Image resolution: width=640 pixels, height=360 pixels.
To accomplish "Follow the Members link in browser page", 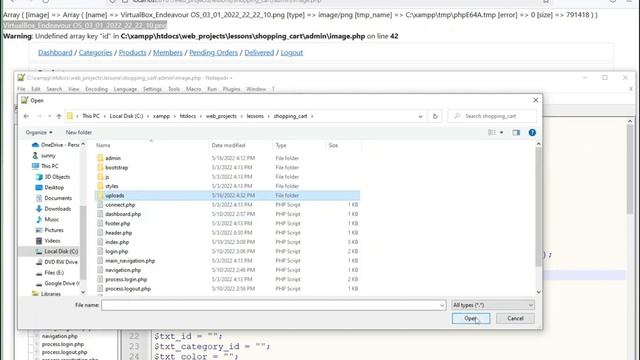I will (168, 53).
